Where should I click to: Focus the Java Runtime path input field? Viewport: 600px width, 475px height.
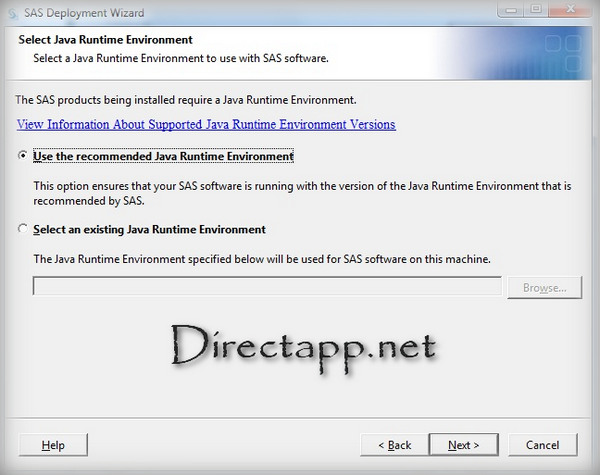point(267,286)
